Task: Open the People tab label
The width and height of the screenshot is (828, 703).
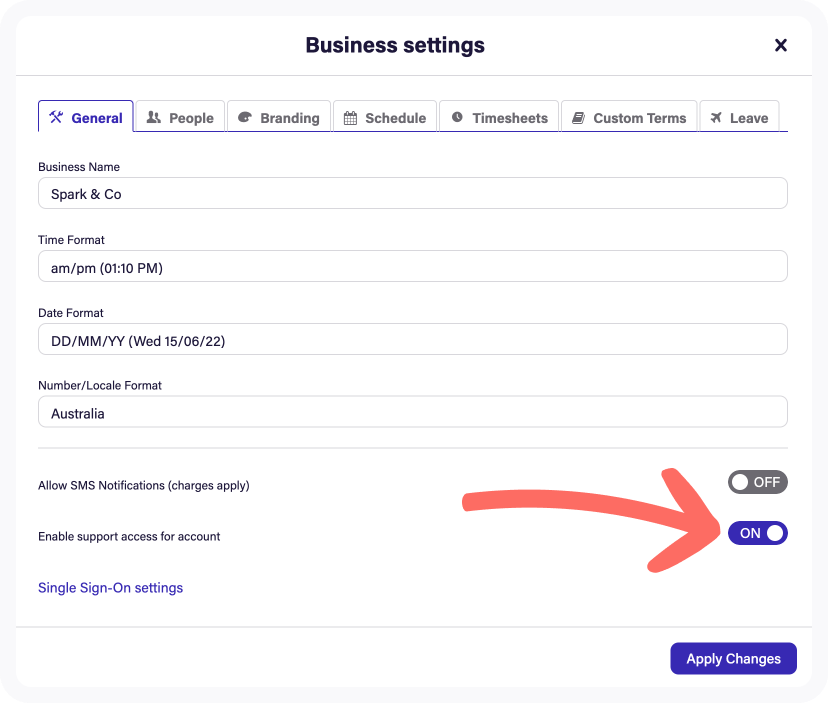Action: click(x=191, y=118)
